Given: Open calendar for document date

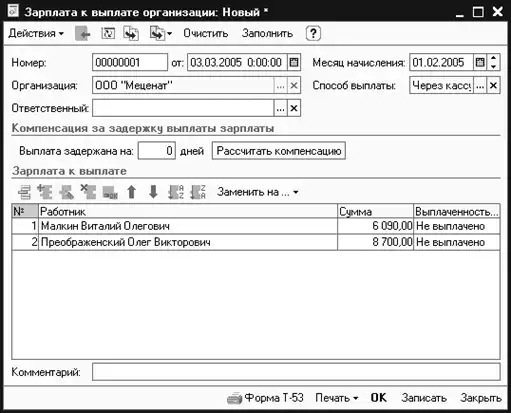Looking at the screenshot, I should (x=294, y=62).
